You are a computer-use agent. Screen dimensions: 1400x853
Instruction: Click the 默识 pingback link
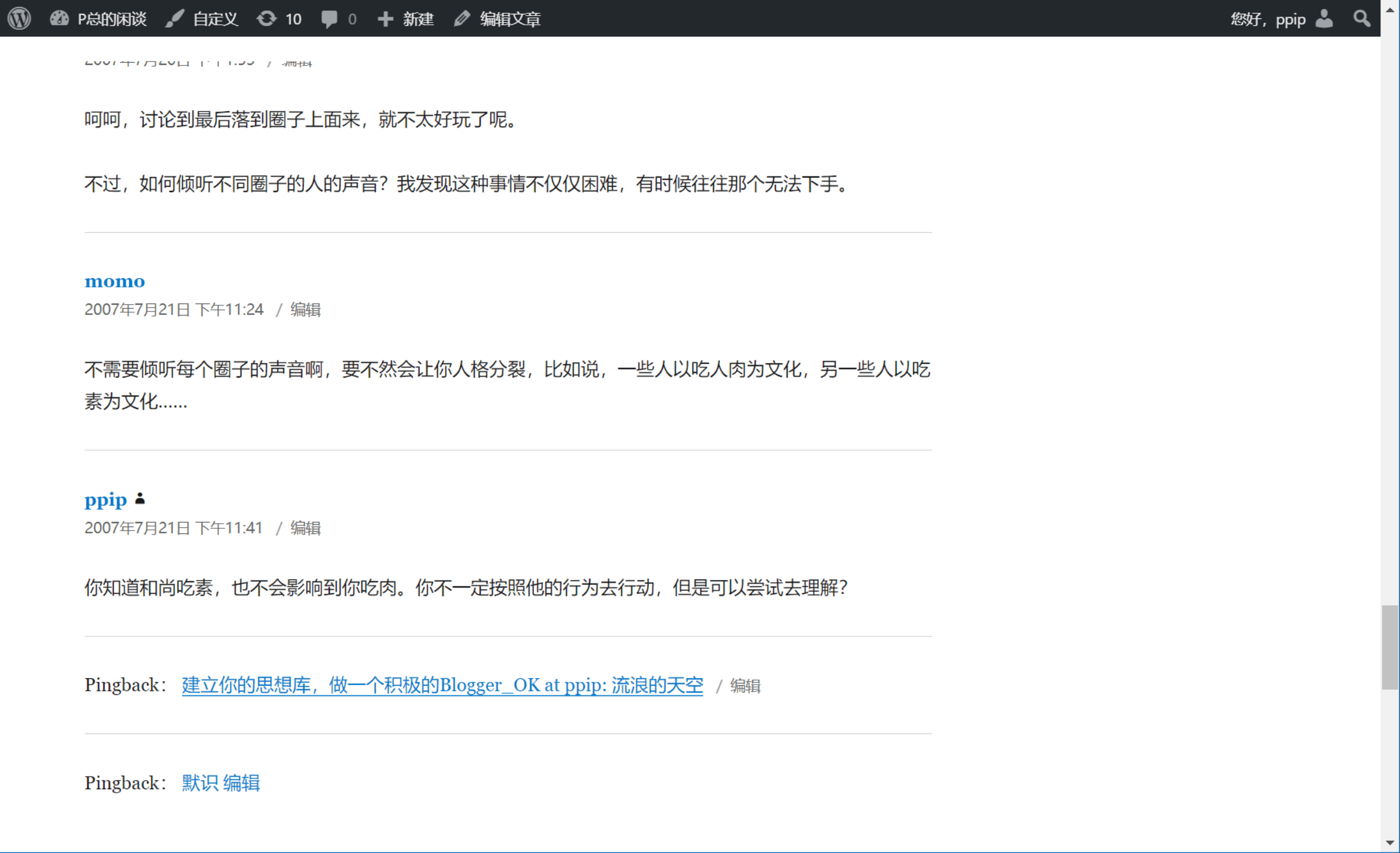(x=197, y=782)
